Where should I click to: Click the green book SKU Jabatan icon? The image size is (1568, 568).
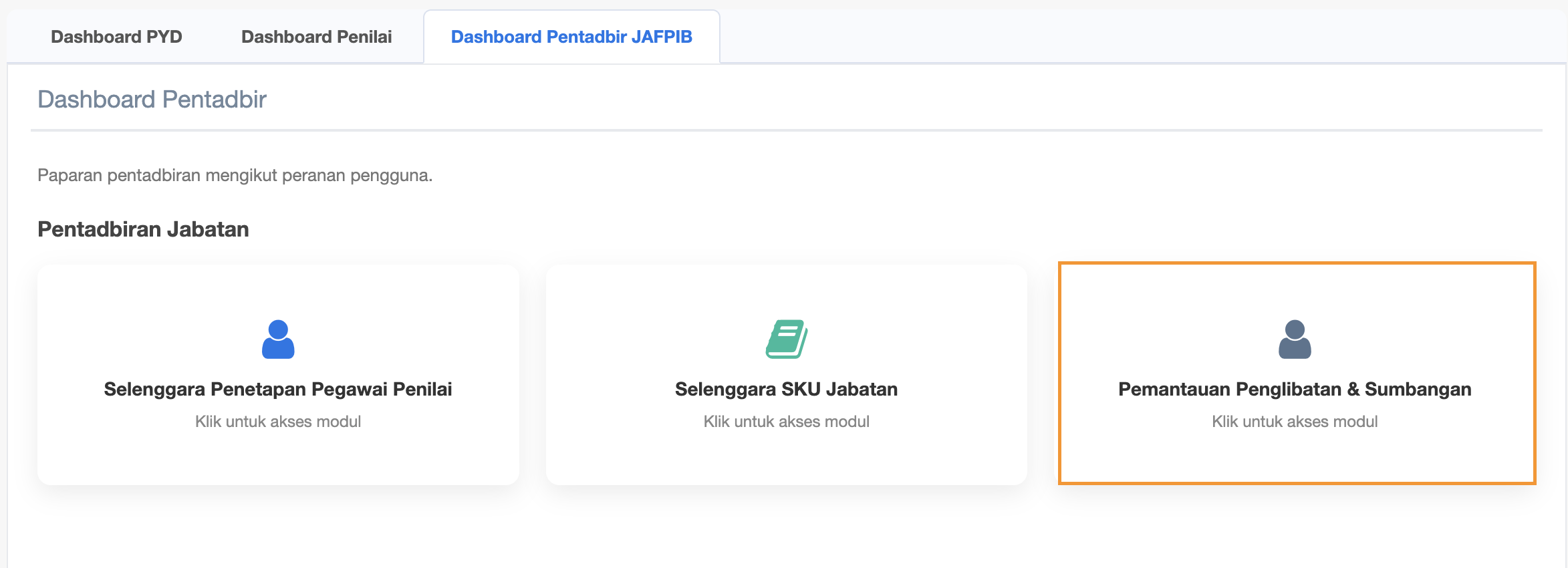[x=787, y=339]
